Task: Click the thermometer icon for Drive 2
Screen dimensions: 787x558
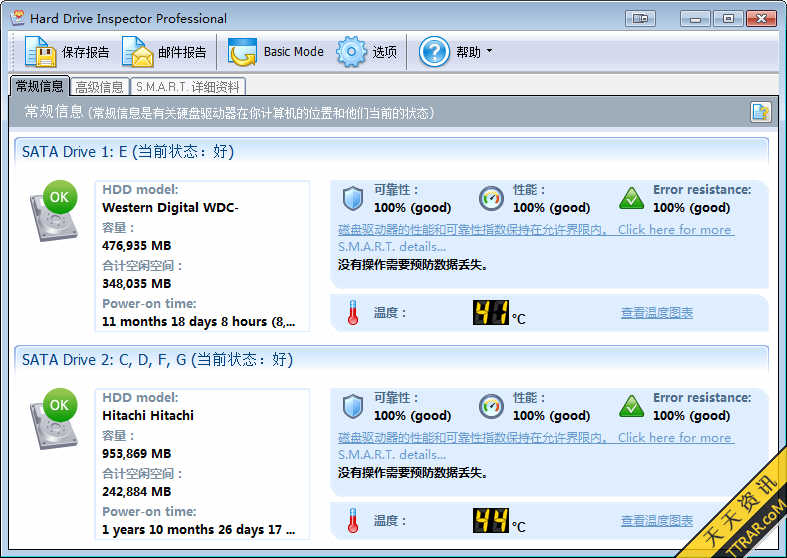Action: (x=353, y=520)
